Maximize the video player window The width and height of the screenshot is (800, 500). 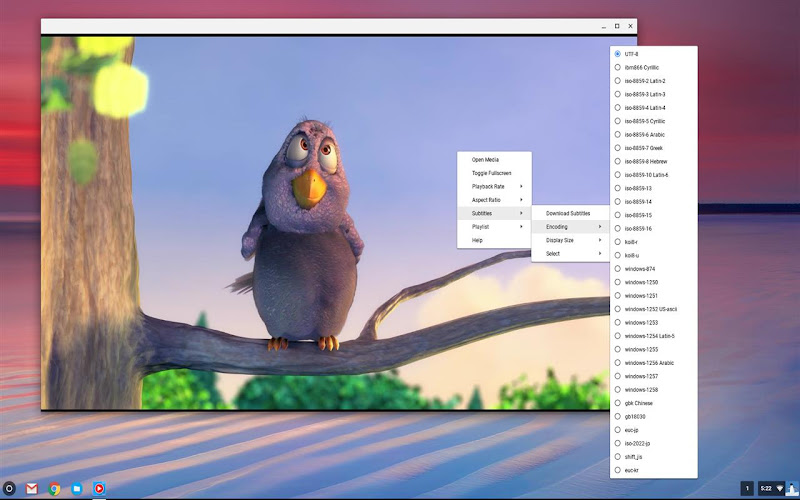(x=617, y=26)
